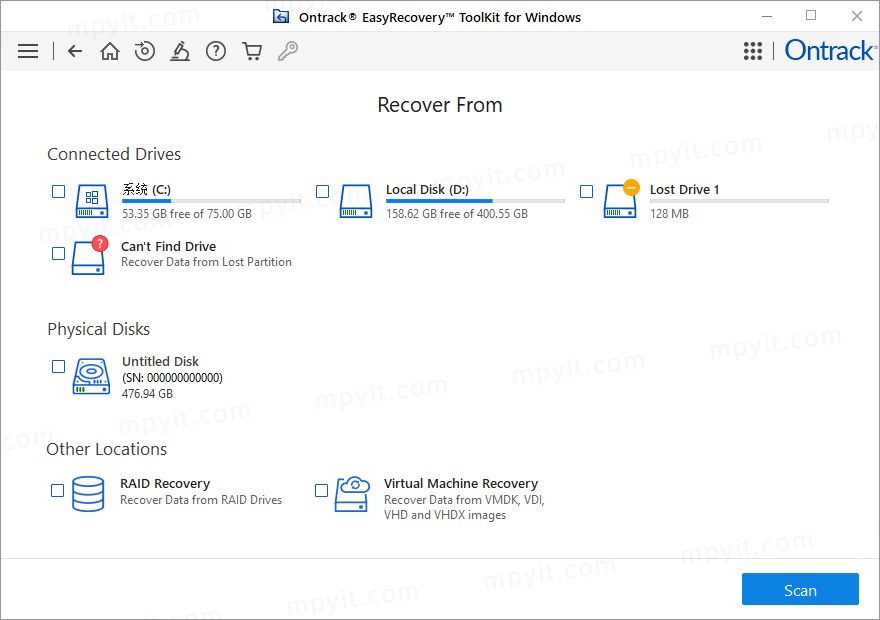Click the Can't Find Drive icon
880x620 pixels.
89,255
